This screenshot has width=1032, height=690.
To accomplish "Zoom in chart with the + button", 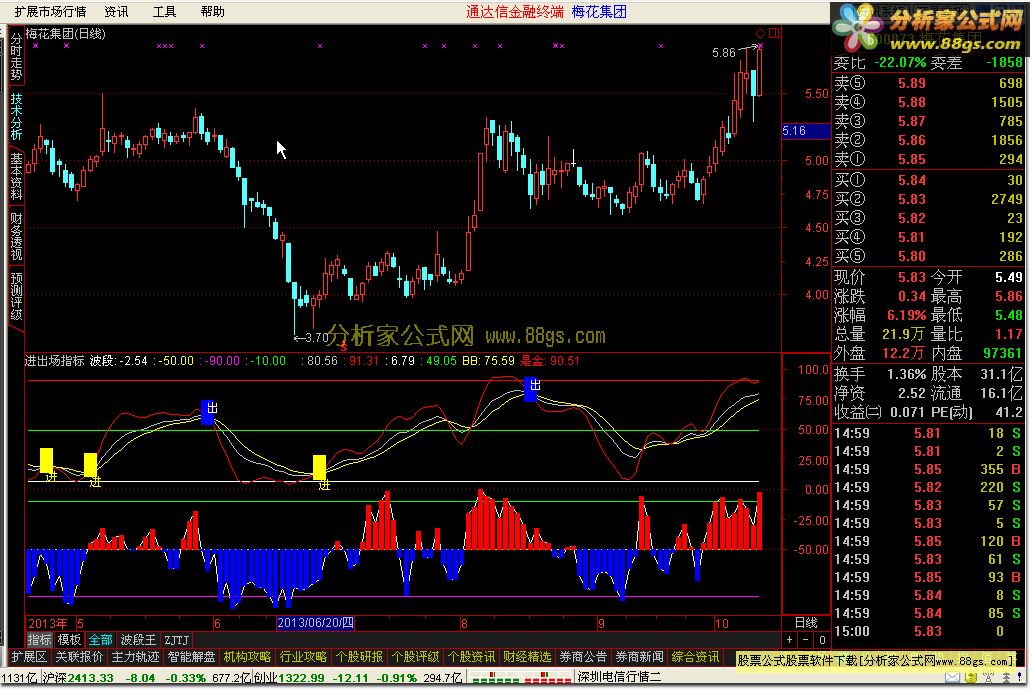I will tap(790, 640).
